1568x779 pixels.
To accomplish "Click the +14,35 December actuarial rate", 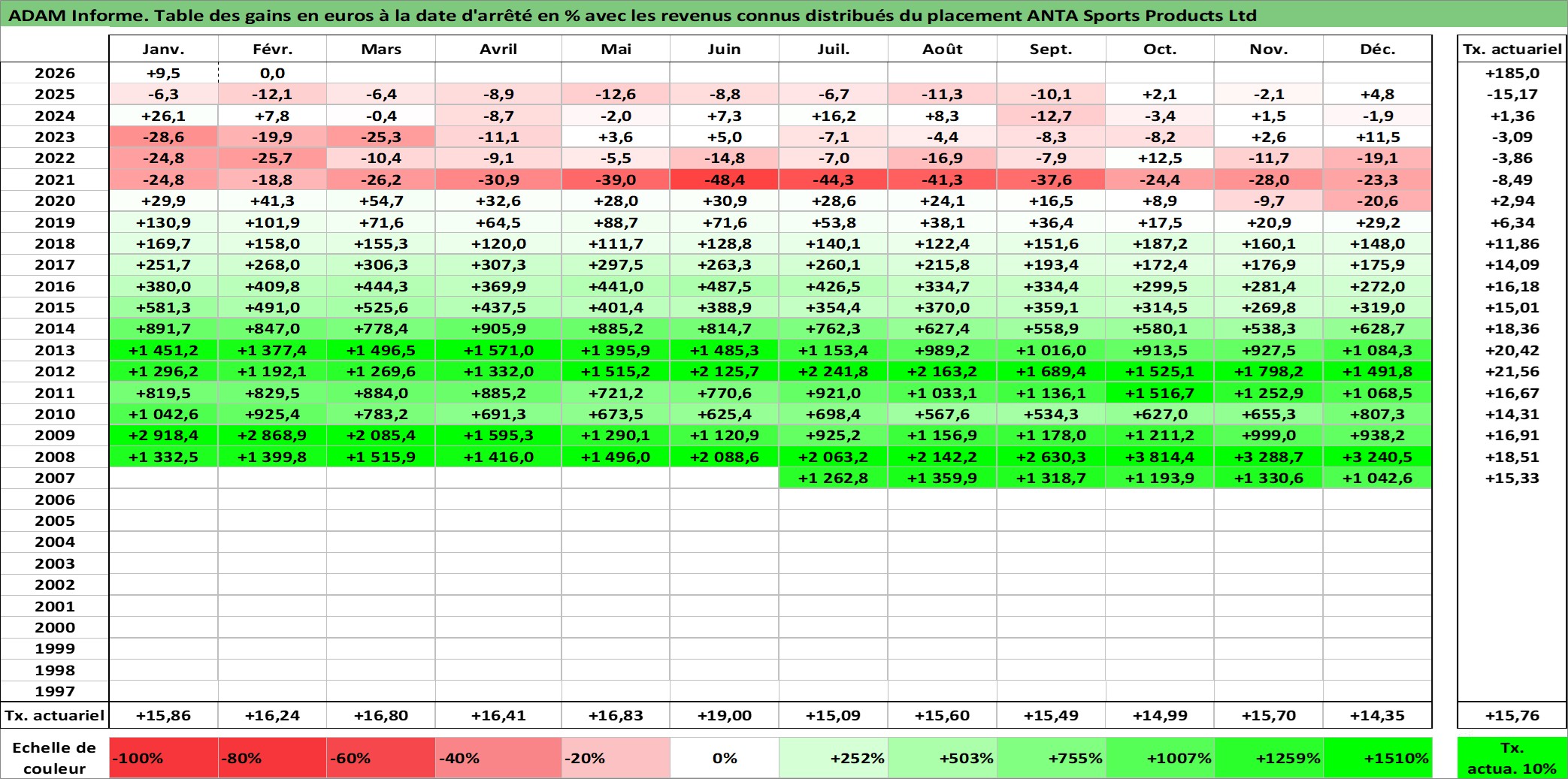I will [1378, 715].
